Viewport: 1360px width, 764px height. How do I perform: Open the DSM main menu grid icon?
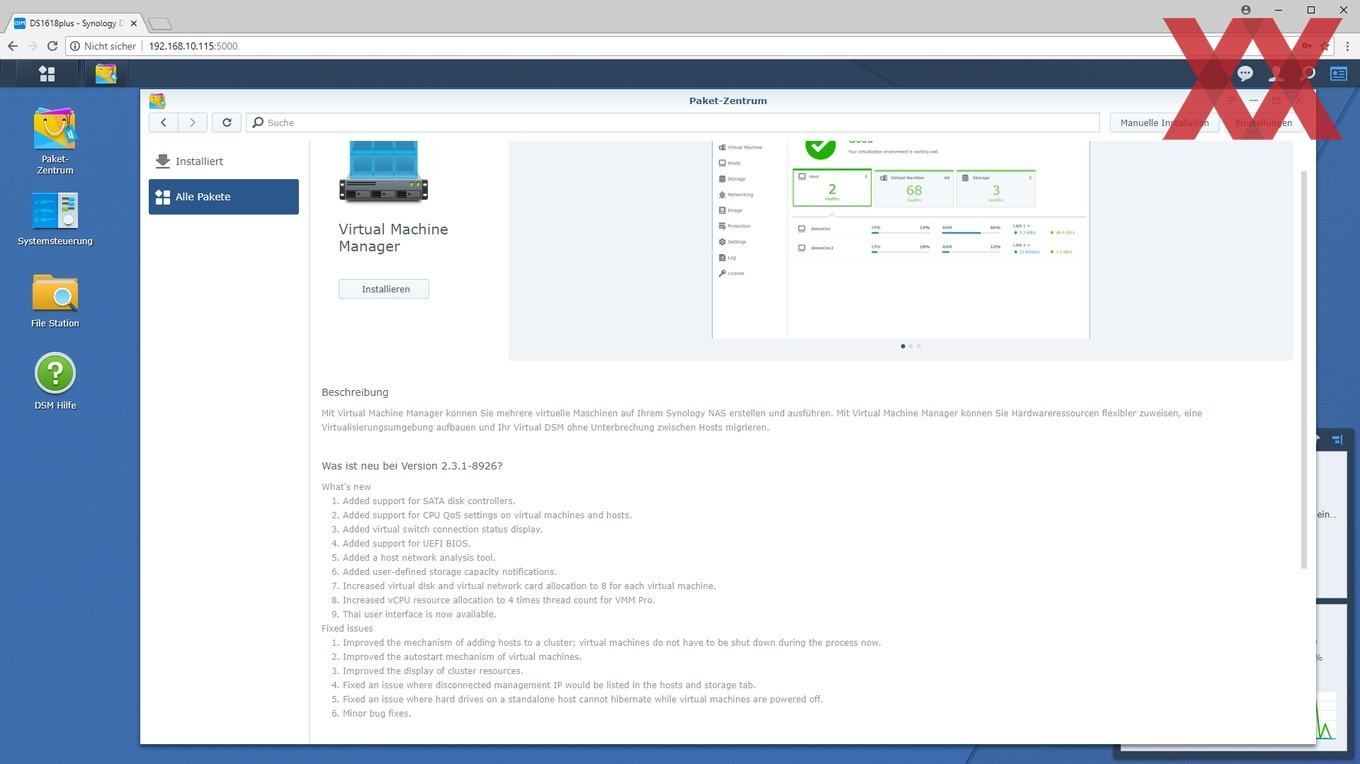coord(47,73)
